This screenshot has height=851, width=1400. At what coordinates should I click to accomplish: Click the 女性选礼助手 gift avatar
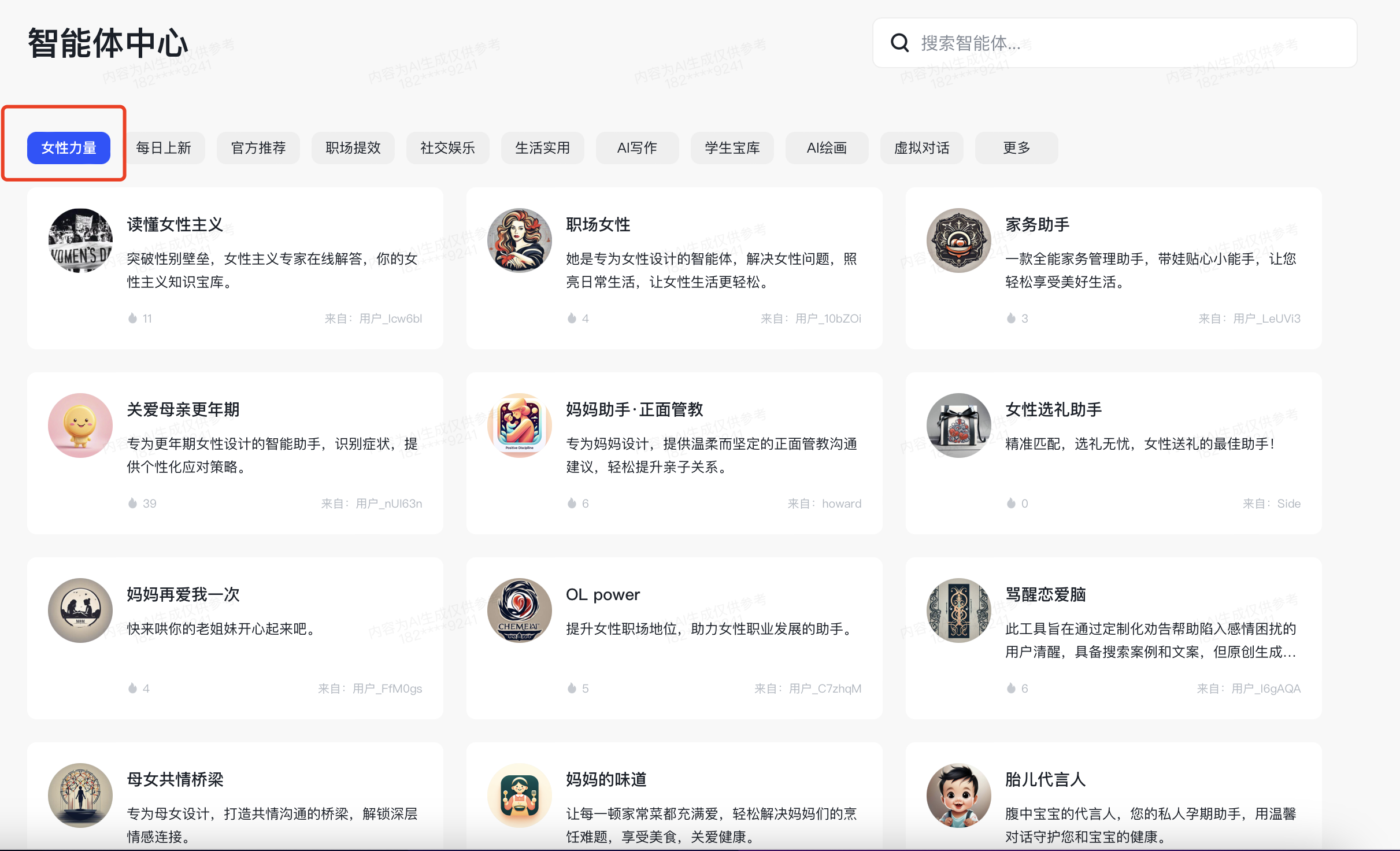pos(958,425)
